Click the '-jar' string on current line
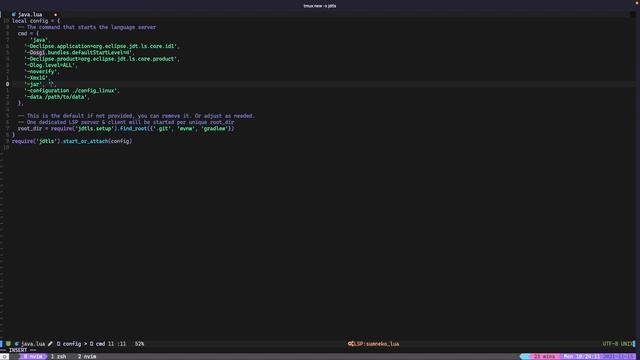 pyautogui.click(x=33, y=84)
